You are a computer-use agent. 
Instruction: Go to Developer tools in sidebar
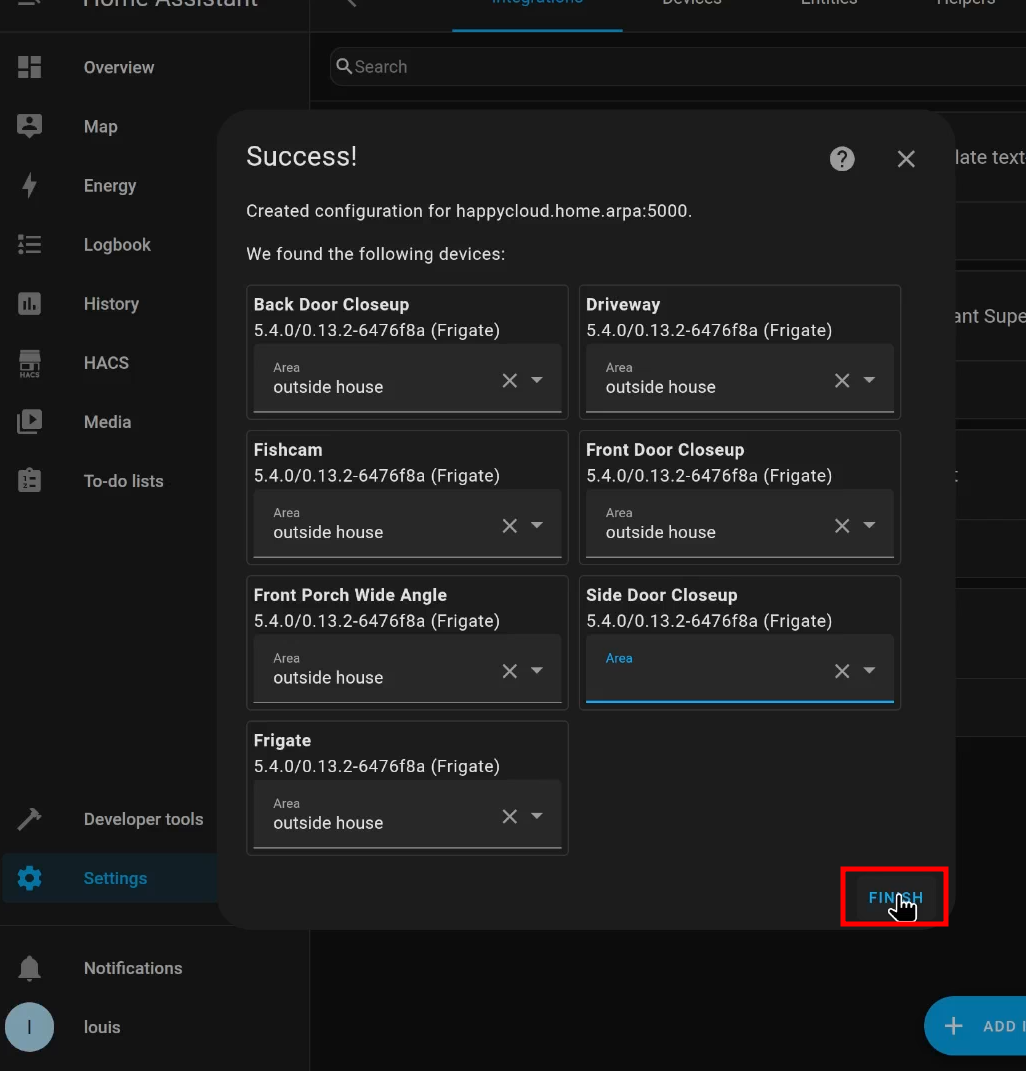pyautogui.click(x=143, y=819)
